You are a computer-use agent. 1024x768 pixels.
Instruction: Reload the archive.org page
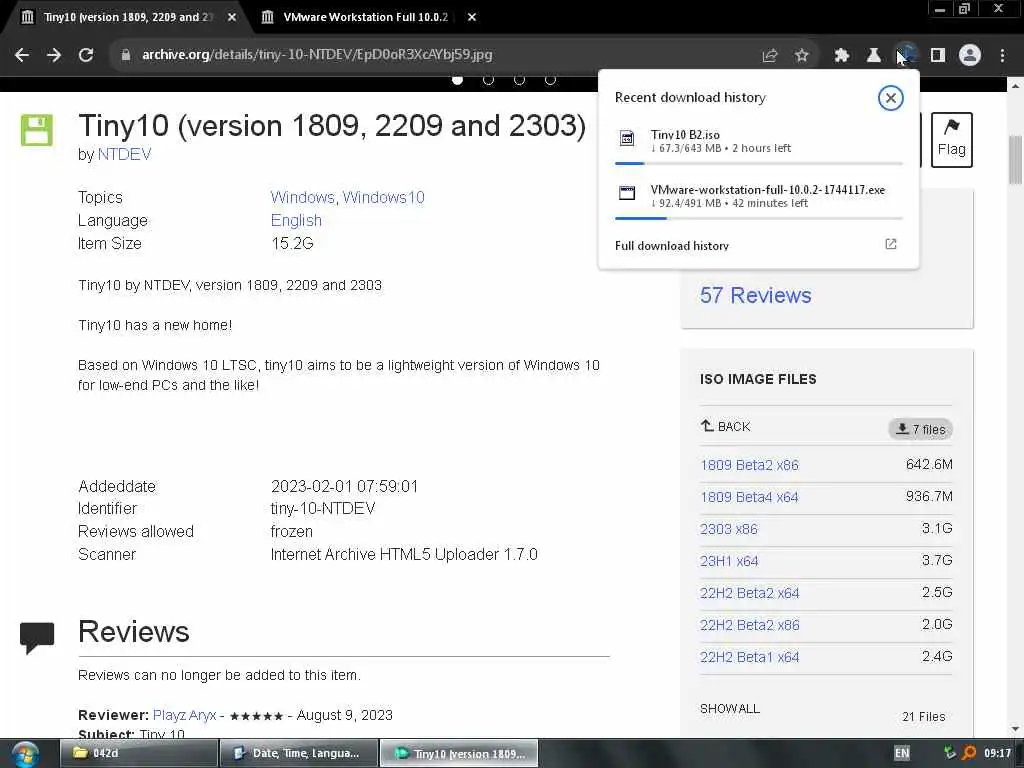(86, 55)
